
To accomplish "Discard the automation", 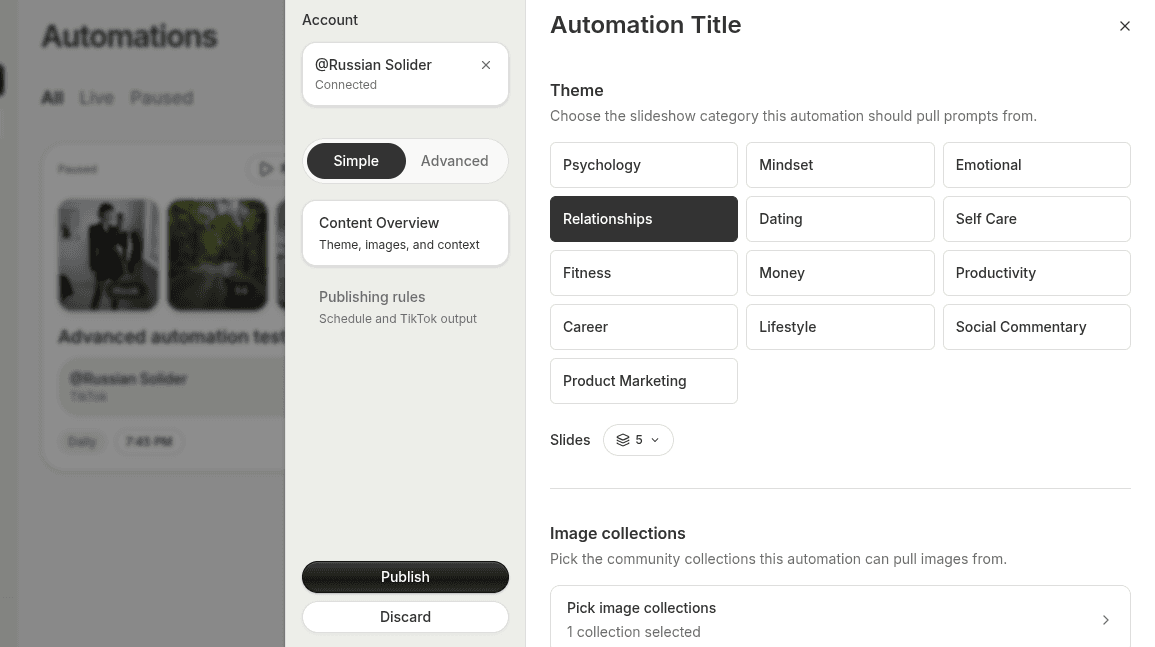I will tap(405, 617).
